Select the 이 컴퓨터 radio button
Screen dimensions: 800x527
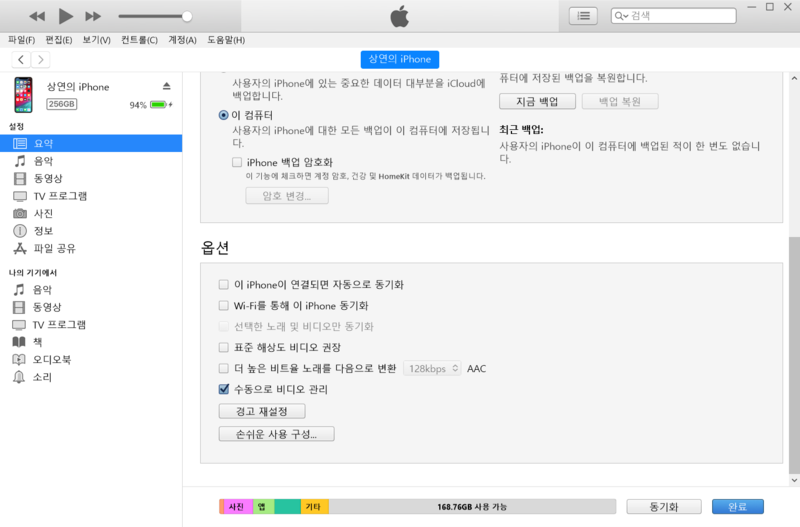pyautogui.click(x=223, y=115)
